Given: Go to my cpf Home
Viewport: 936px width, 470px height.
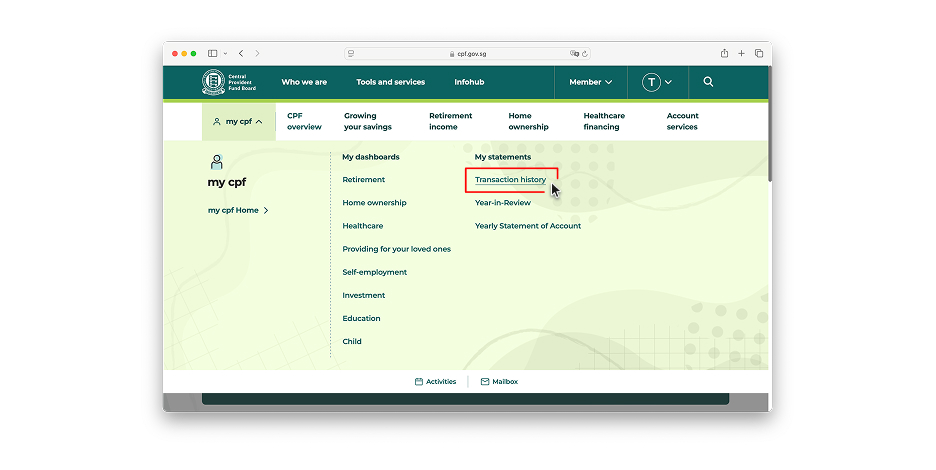Looking at the screenshot, I should (x=238, y=210).
